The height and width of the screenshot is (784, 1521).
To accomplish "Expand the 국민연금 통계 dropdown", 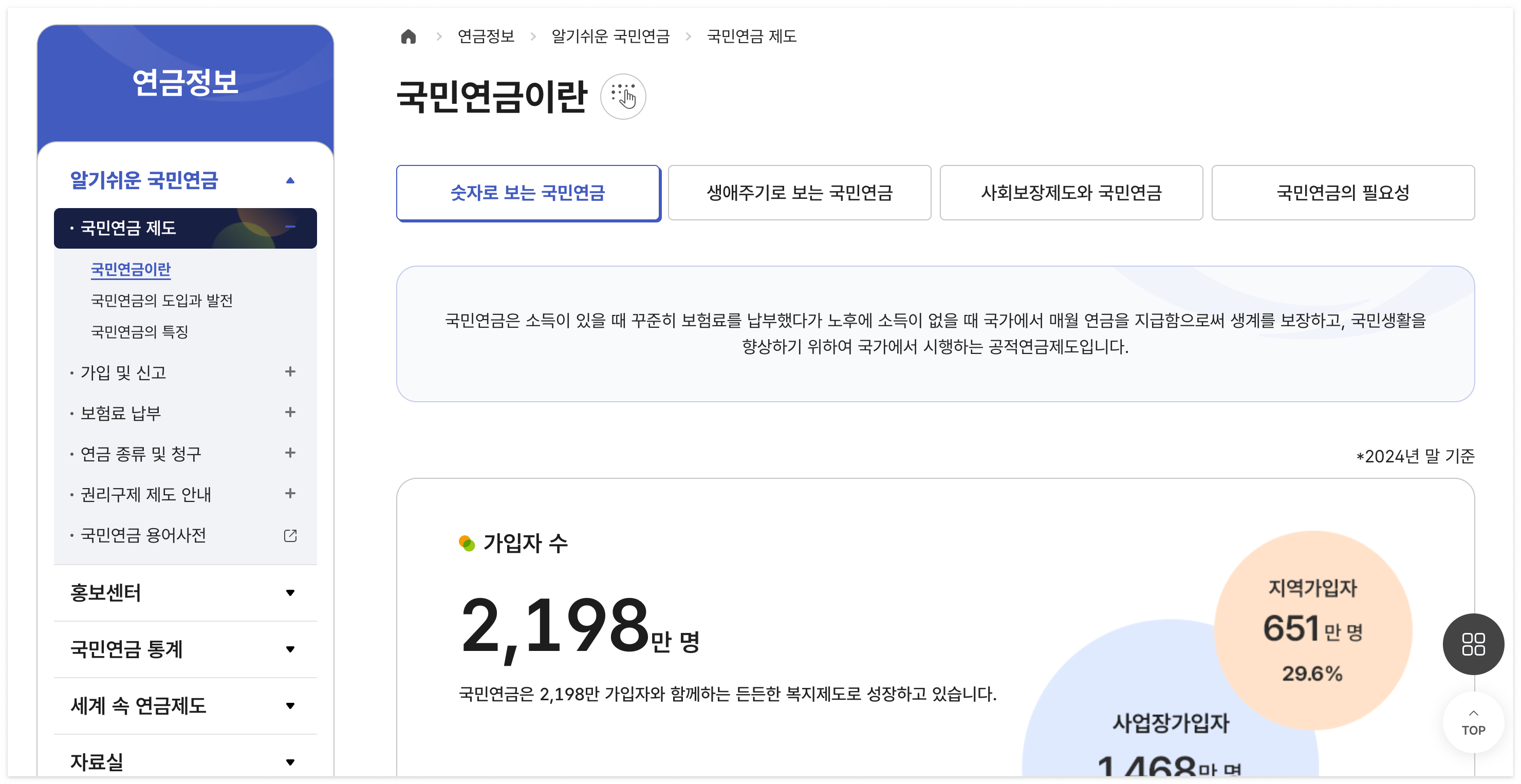I will 290,649.
